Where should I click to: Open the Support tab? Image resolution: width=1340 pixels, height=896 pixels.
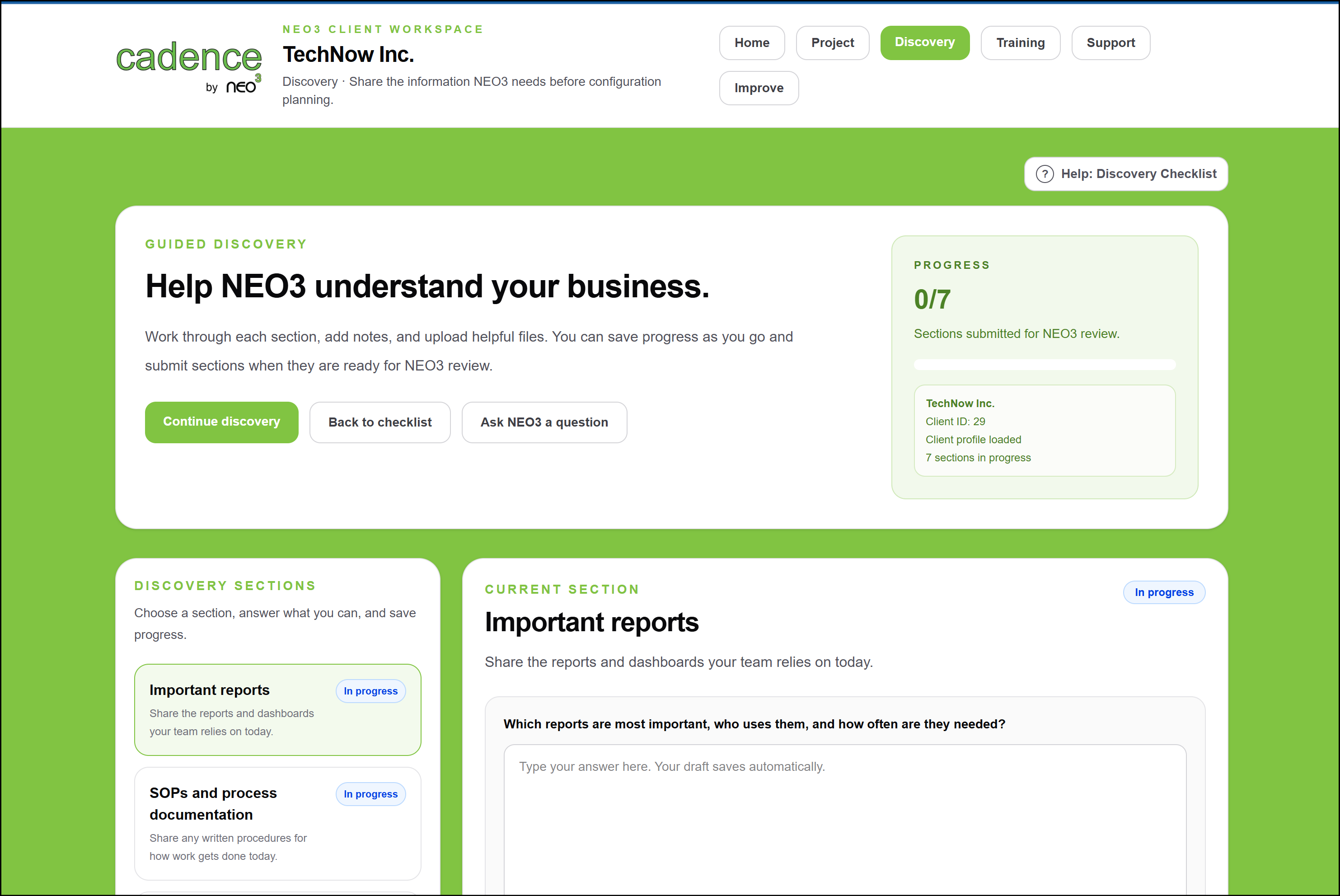coord(1110,43)
